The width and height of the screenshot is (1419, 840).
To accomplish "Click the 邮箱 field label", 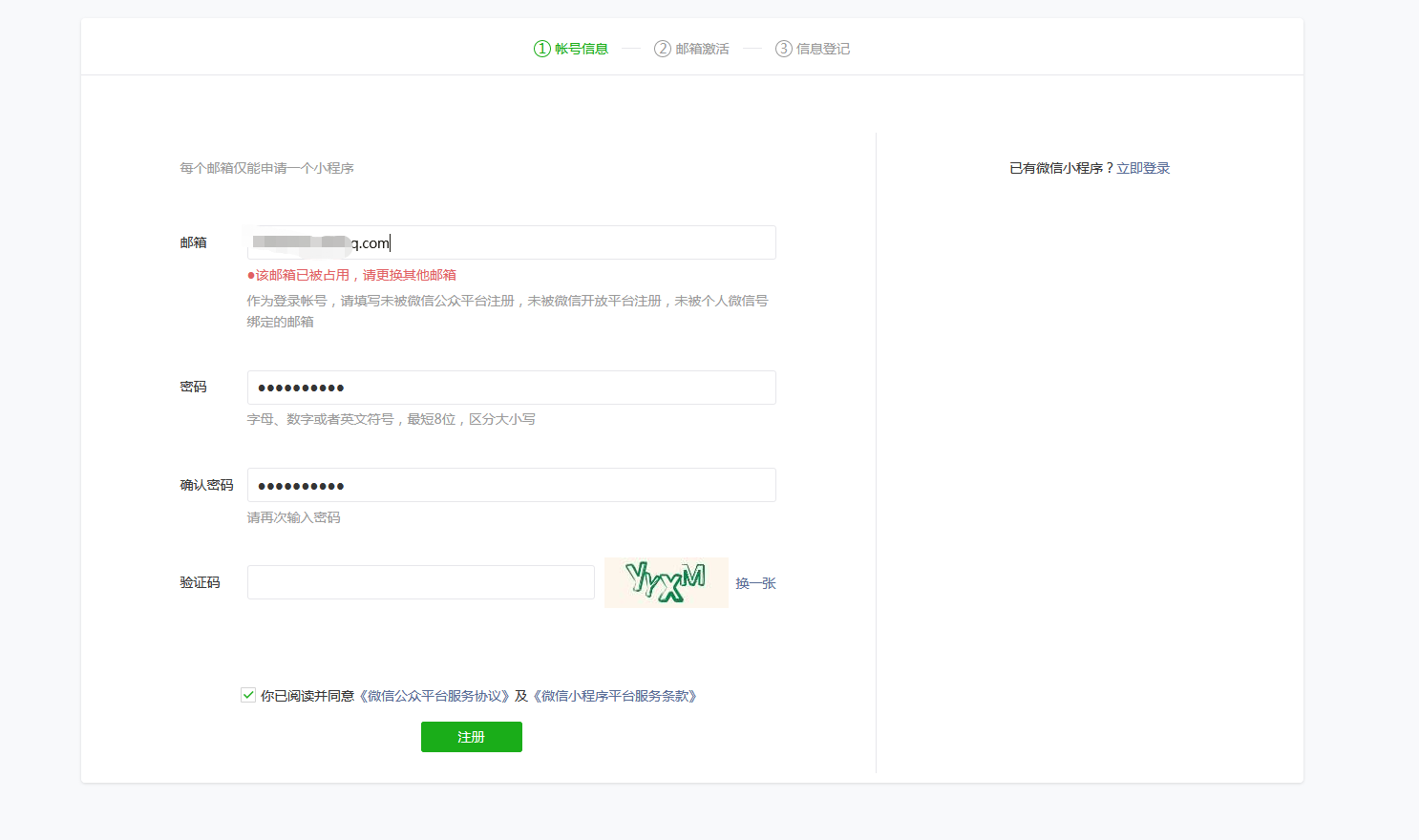I will coord(194,242).
